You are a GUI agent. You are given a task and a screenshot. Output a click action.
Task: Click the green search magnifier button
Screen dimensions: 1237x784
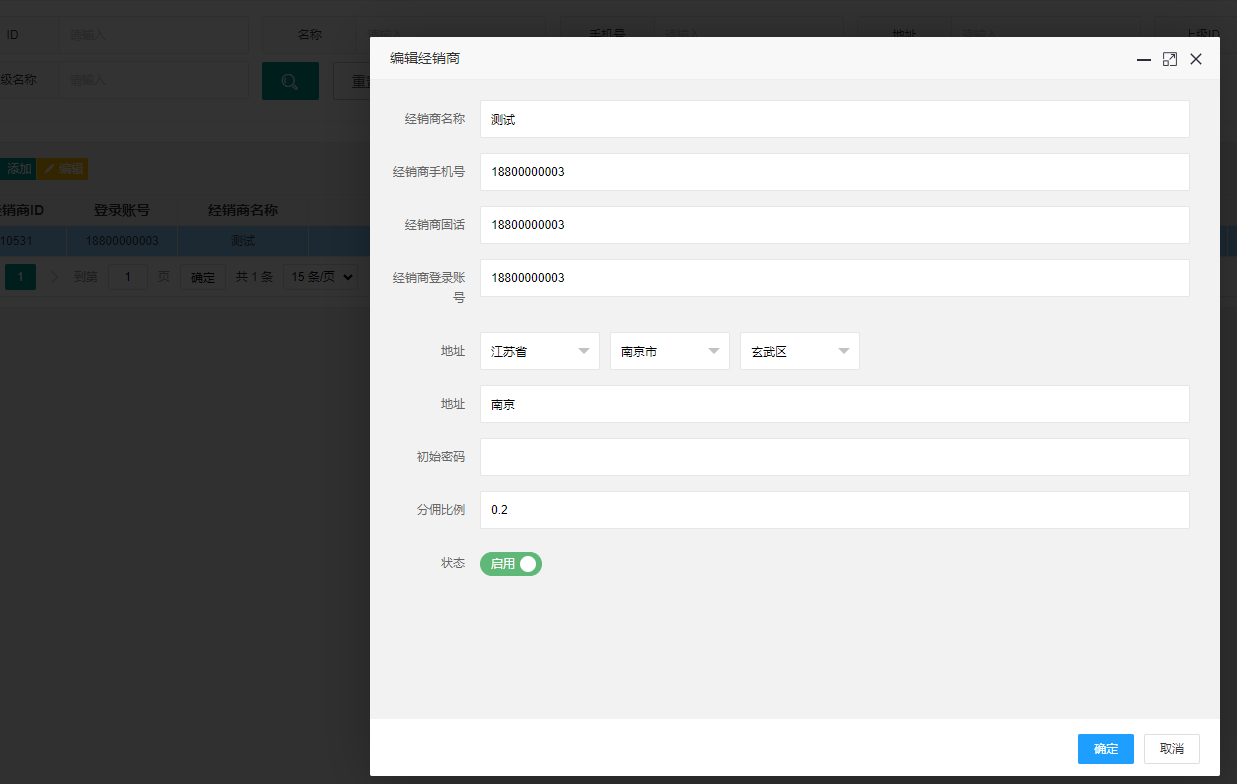coord(290,81)
